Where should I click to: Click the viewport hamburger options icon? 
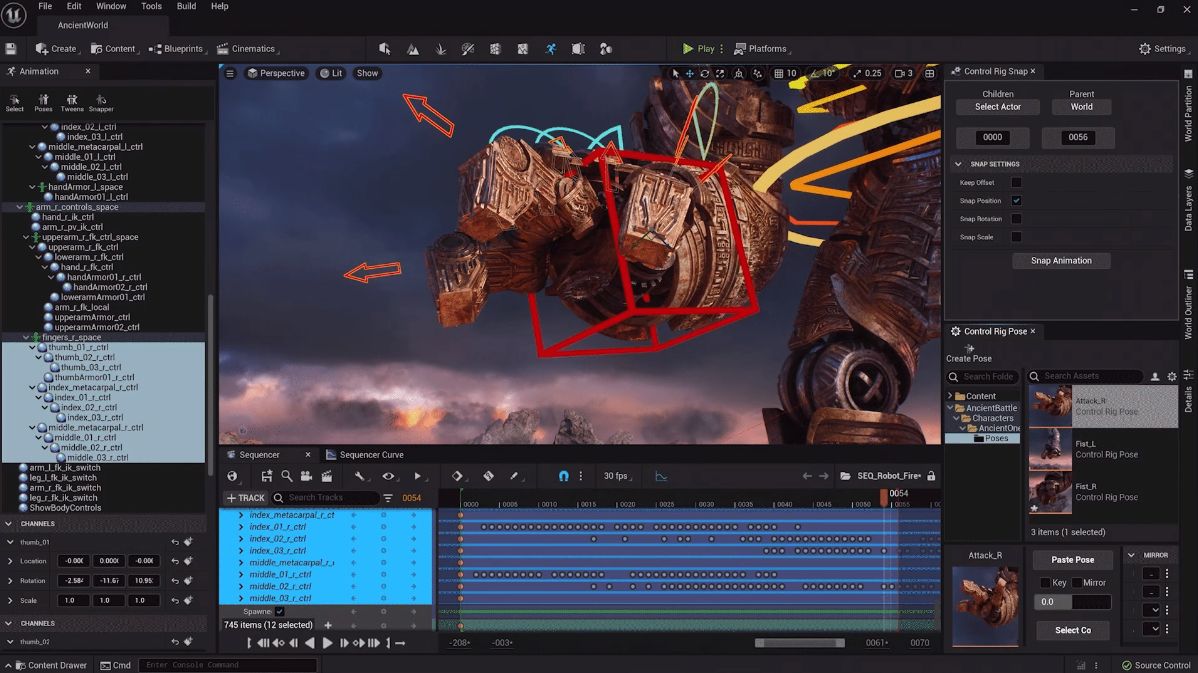click(x=230, y=73)
